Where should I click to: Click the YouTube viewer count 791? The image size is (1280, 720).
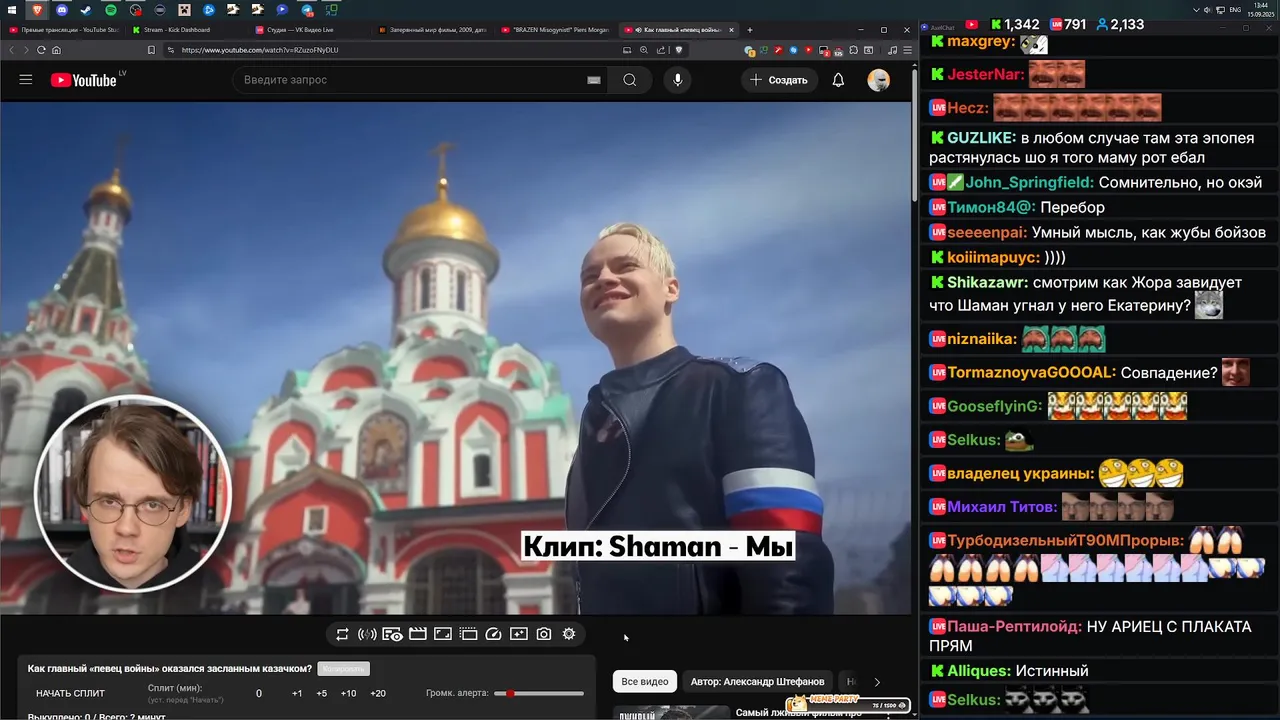tap(1067, 24)
